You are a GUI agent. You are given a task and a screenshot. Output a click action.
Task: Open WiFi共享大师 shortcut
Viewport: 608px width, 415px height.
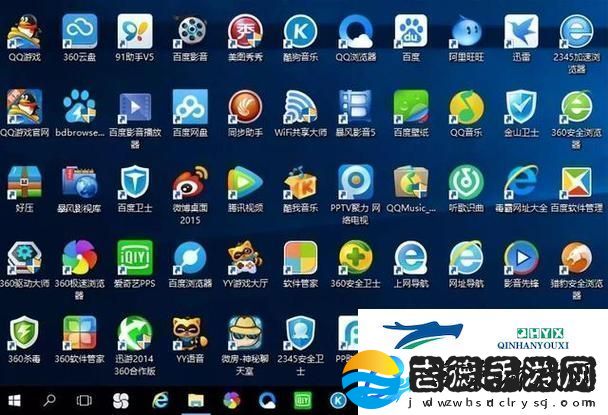point(301,107)
